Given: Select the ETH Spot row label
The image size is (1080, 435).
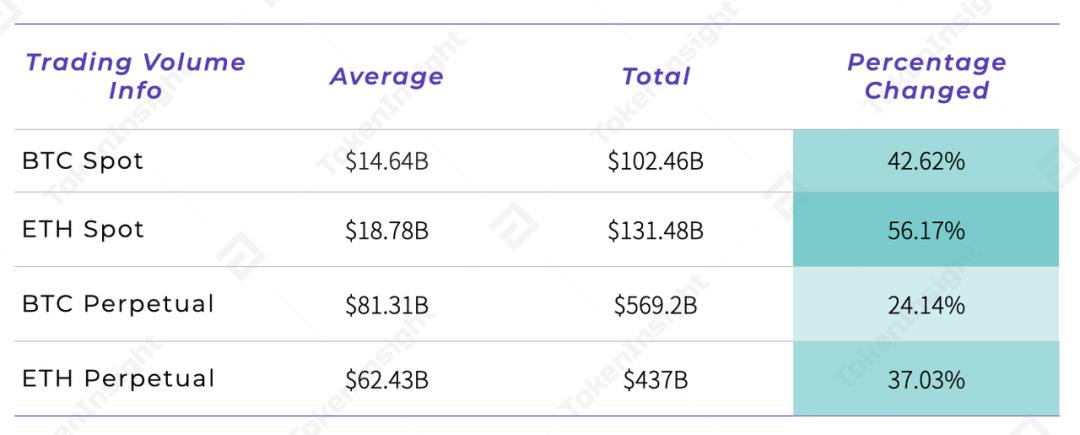Looking at the screenshot, I should pos(83,229).
